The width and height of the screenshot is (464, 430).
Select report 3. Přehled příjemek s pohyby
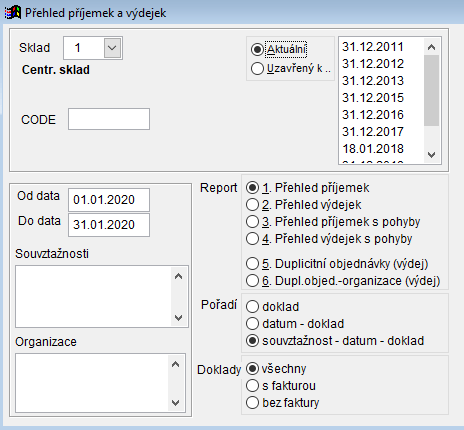coord(252,222)
